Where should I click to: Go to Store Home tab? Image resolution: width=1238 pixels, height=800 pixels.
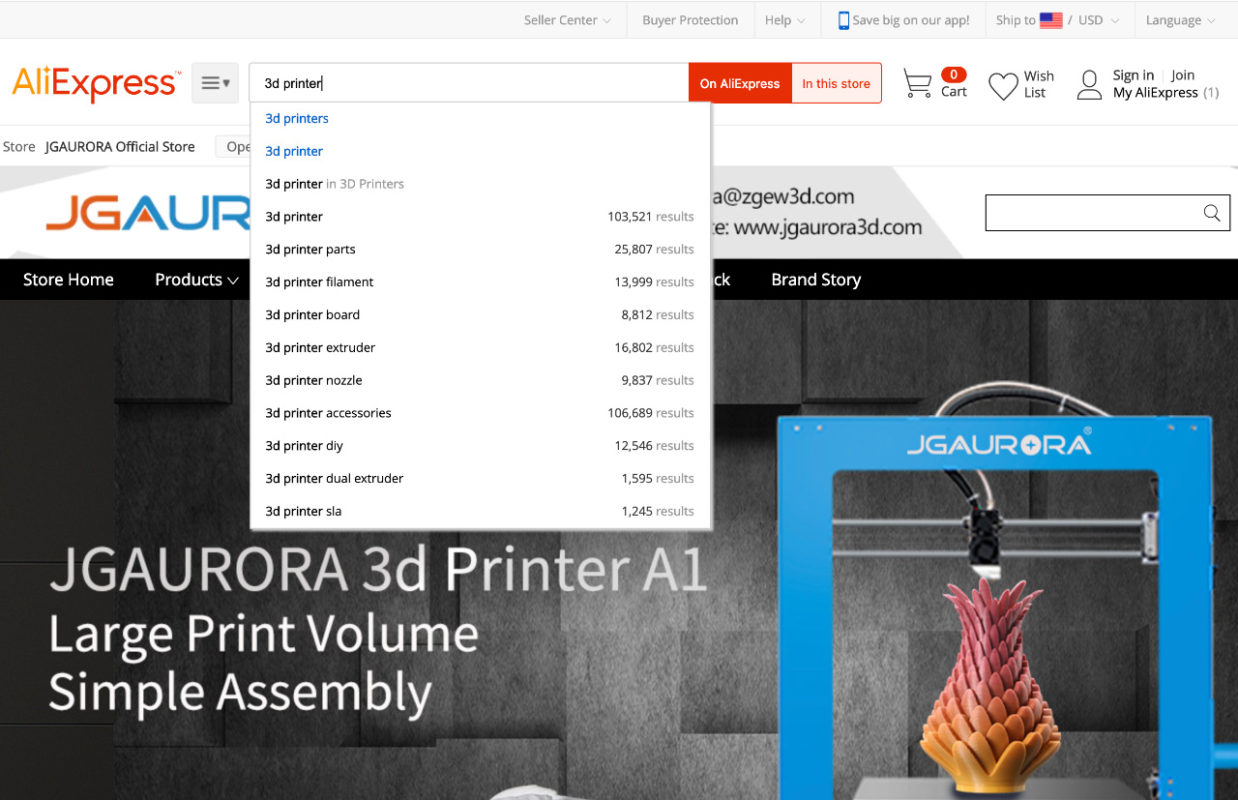(x=68, y=280)
